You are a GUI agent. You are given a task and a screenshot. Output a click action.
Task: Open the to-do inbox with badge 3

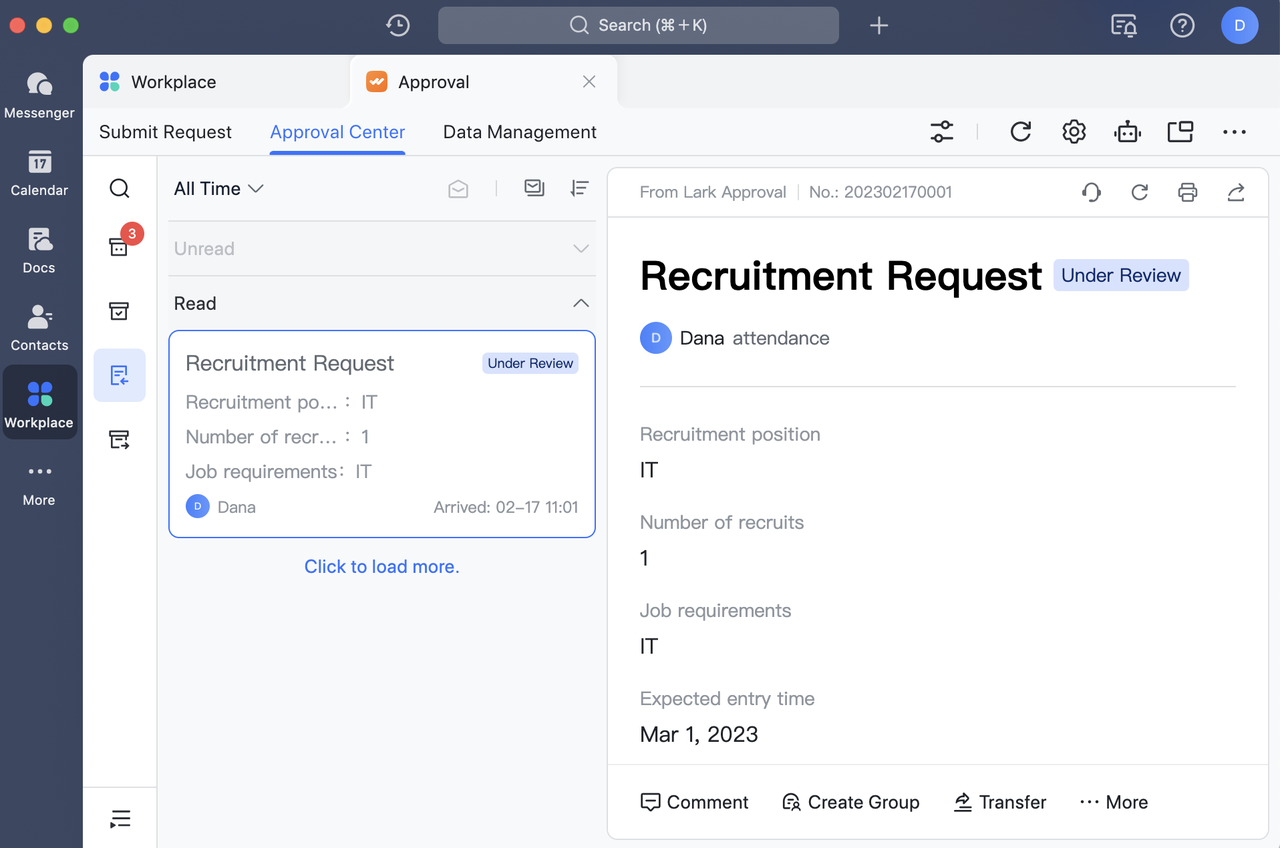pos(119,247)
